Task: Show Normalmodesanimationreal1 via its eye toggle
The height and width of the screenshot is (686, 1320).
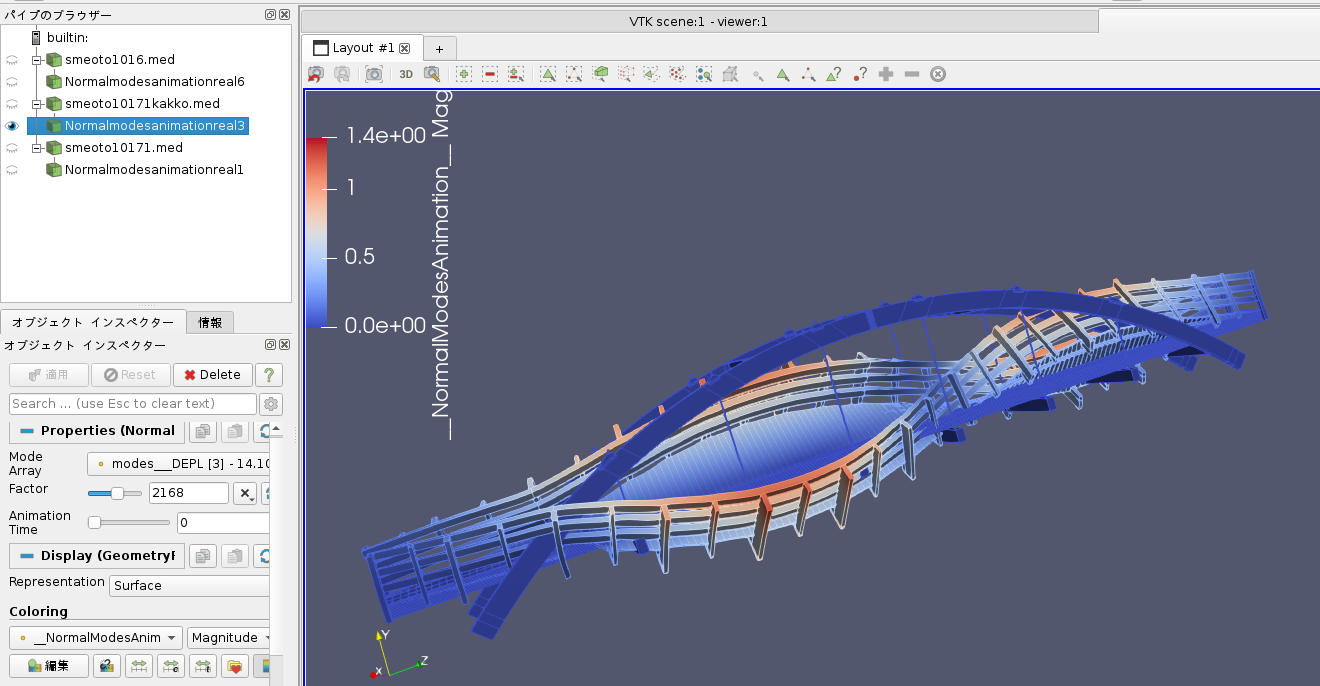Action: point(12,170)
